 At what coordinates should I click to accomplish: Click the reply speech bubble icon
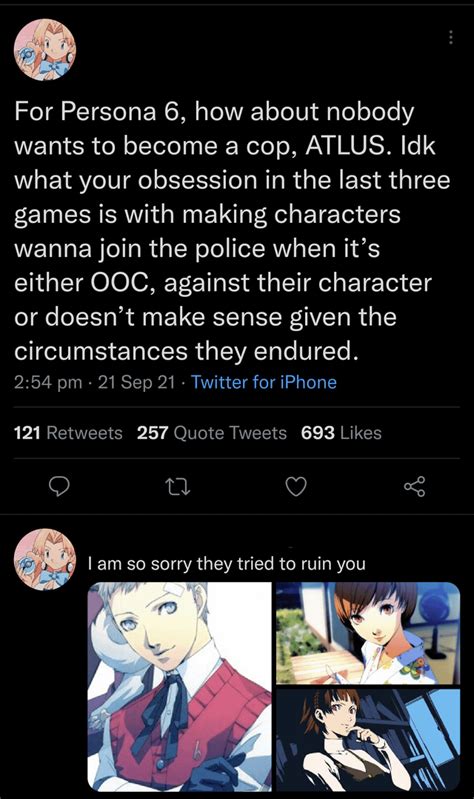click(59, 487)
